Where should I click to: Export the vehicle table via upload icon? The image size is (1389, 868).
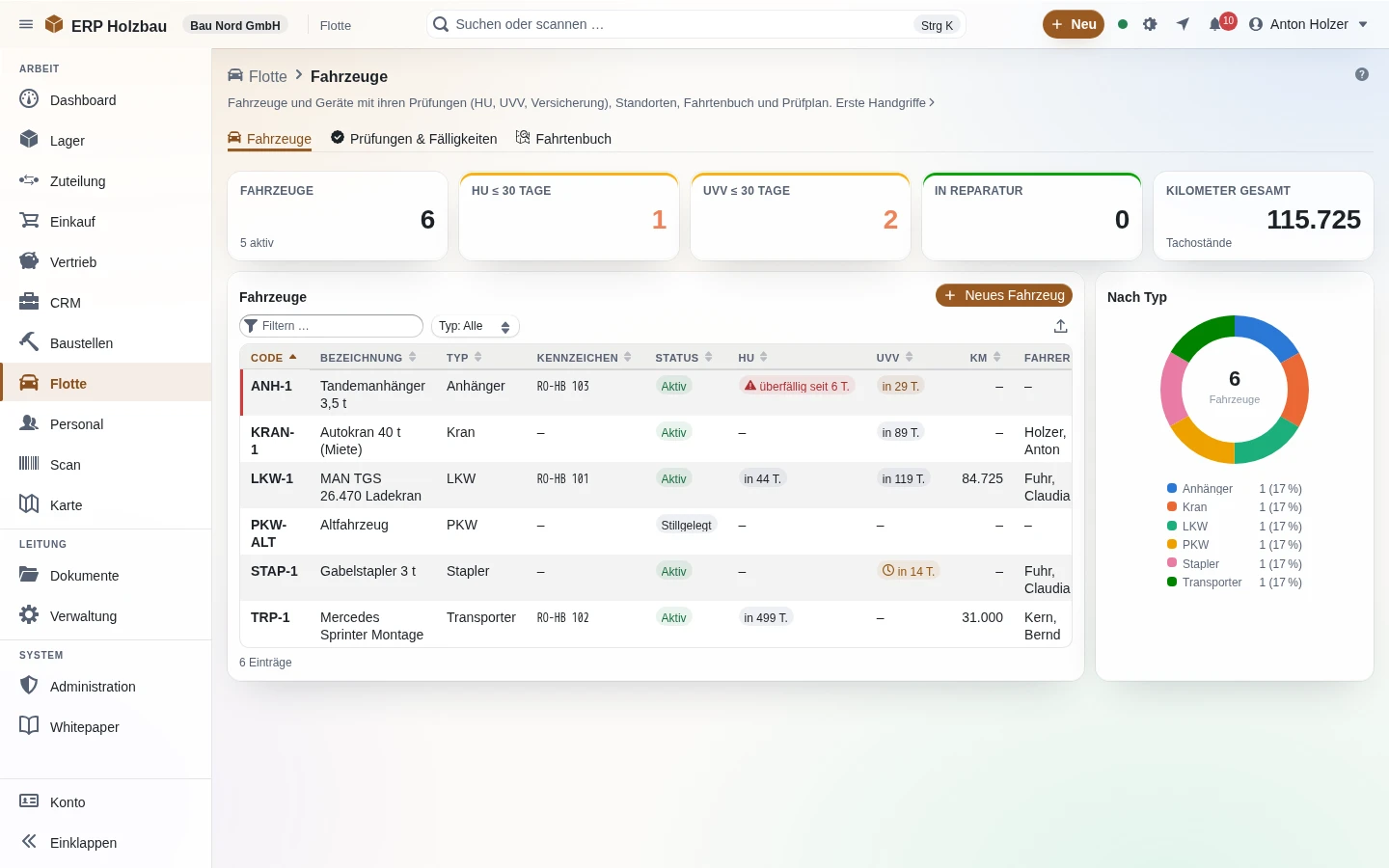click(x=1061, y=326)
